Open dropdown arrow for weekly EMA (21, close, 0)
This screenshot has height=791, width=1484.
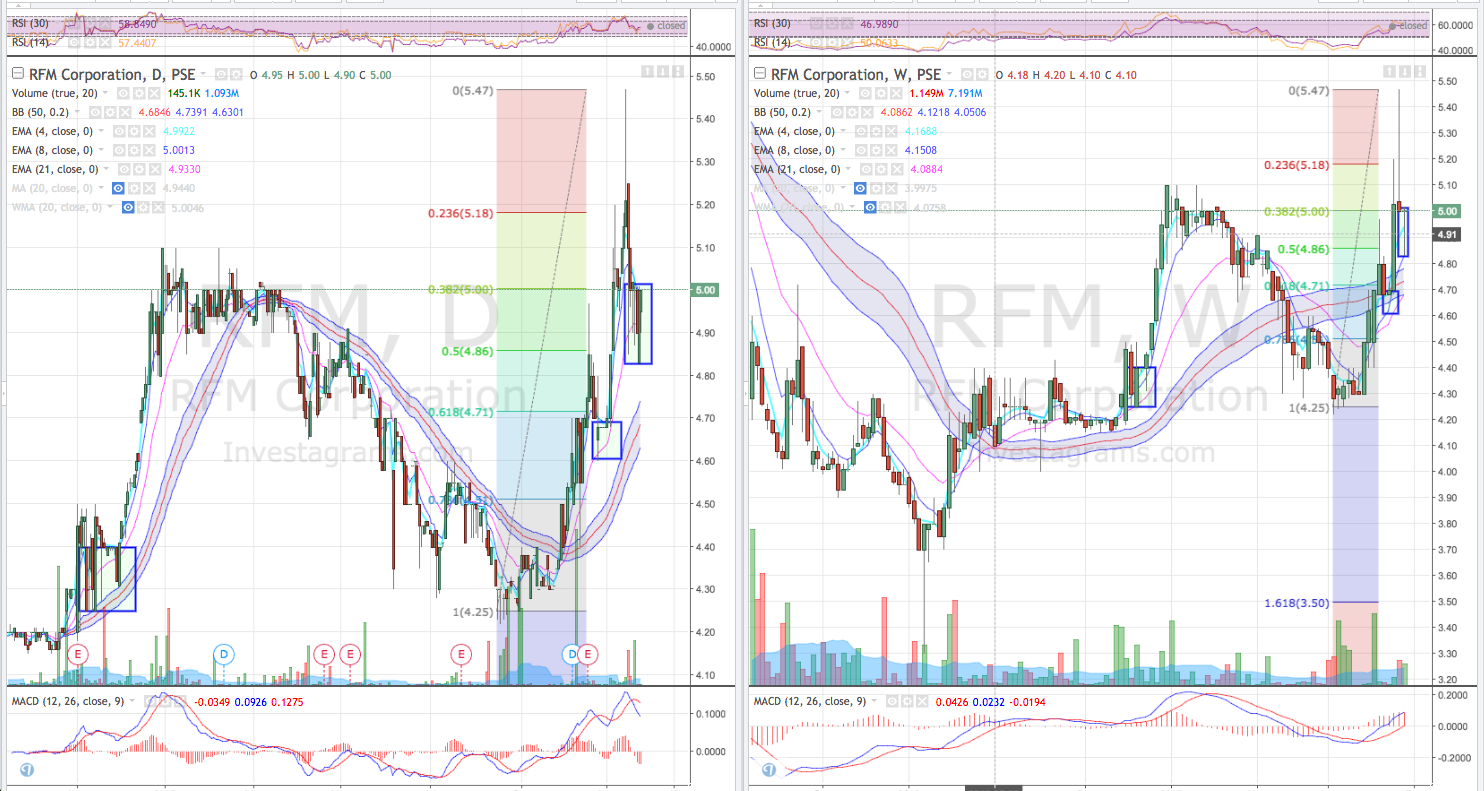848,169
